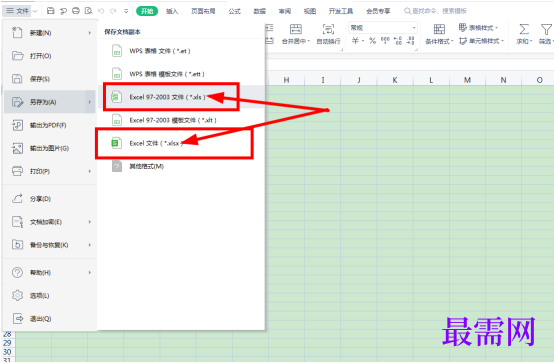The height and width of the screenshot is (363, 554).
Task: Open the 数据 ribbon tab
Action: point(259,11)
